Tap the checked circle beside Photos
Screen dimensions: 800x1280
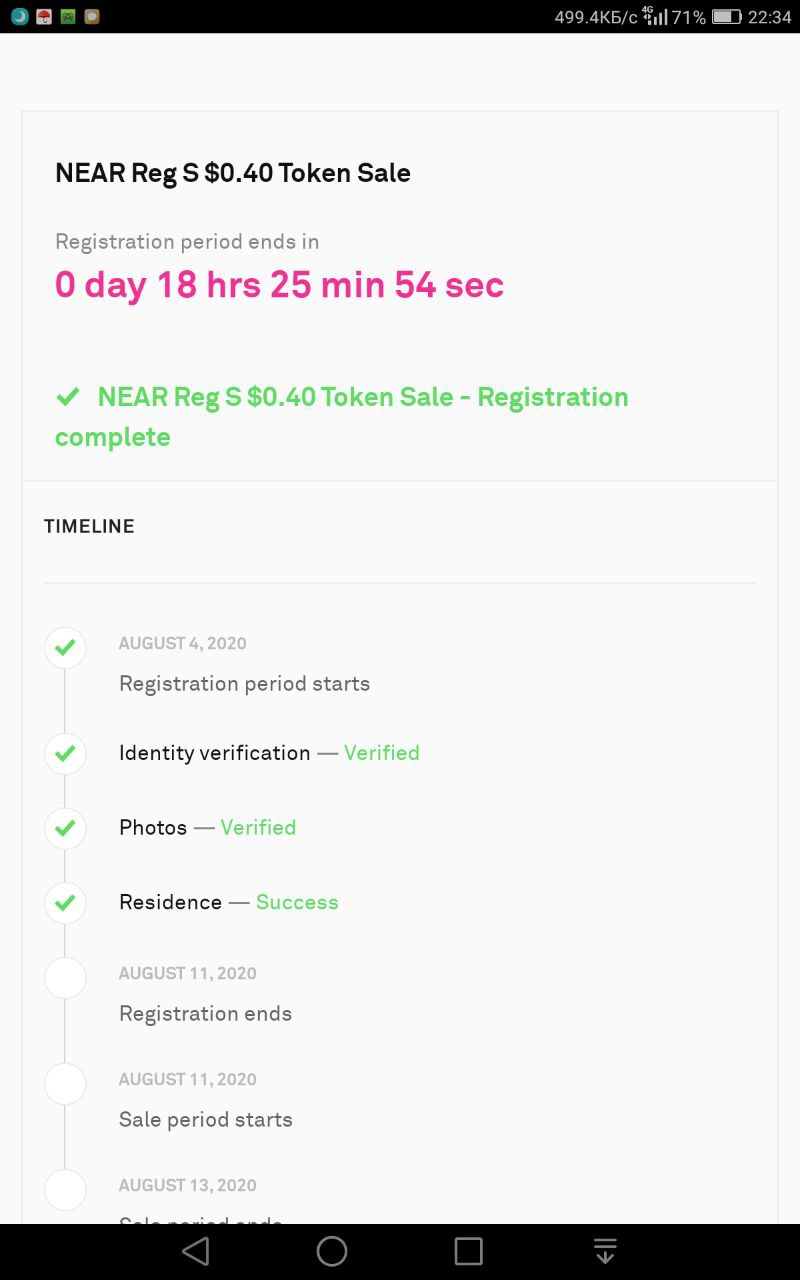[x=65, y=828]
